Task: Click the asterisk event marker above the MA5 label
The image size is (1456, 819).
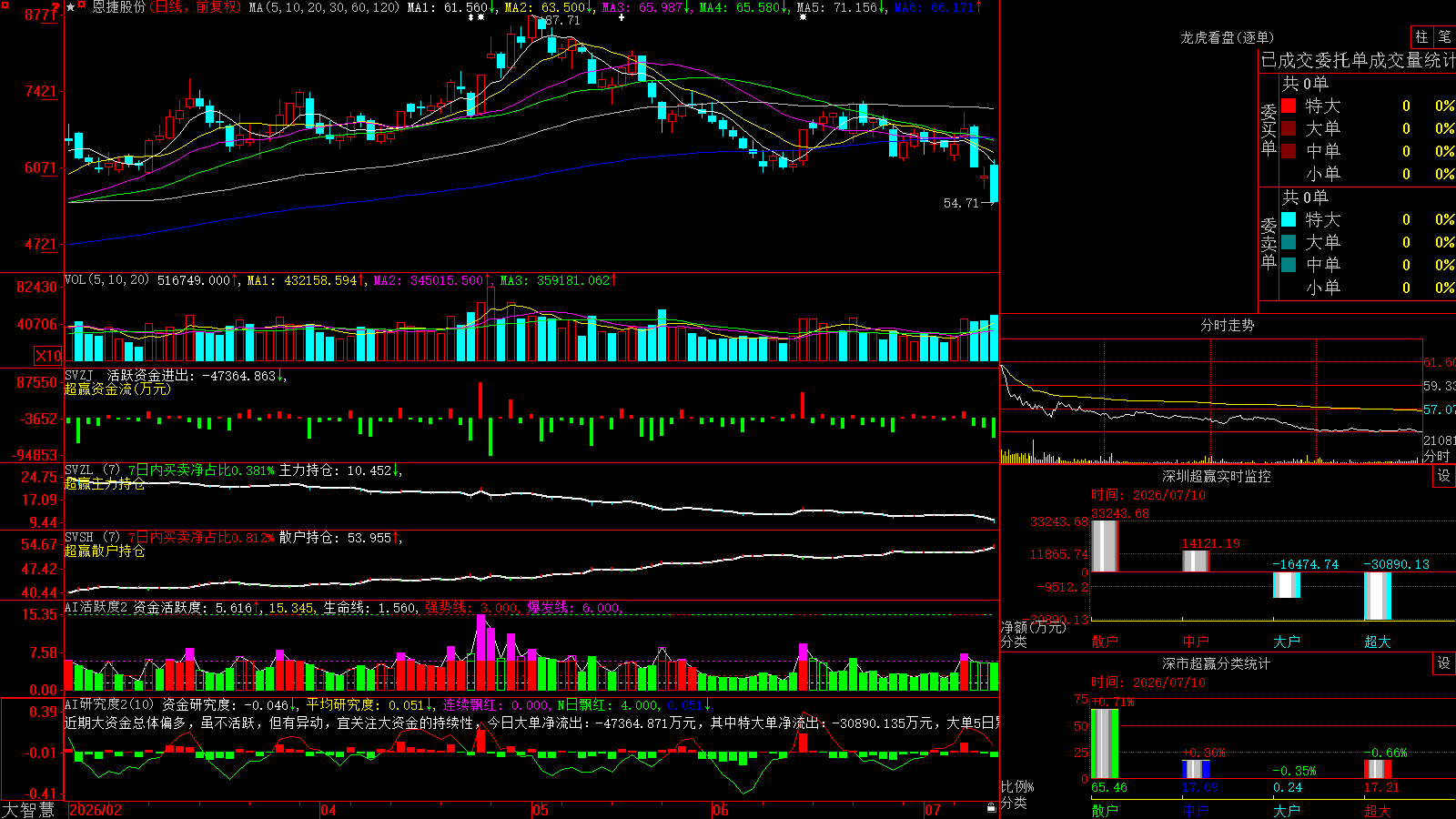Action: tap(803, 17)
